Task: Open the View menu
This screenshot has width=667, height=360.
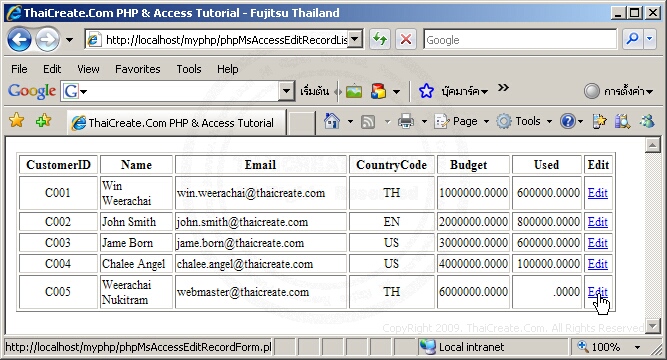Action: [88, 69]
